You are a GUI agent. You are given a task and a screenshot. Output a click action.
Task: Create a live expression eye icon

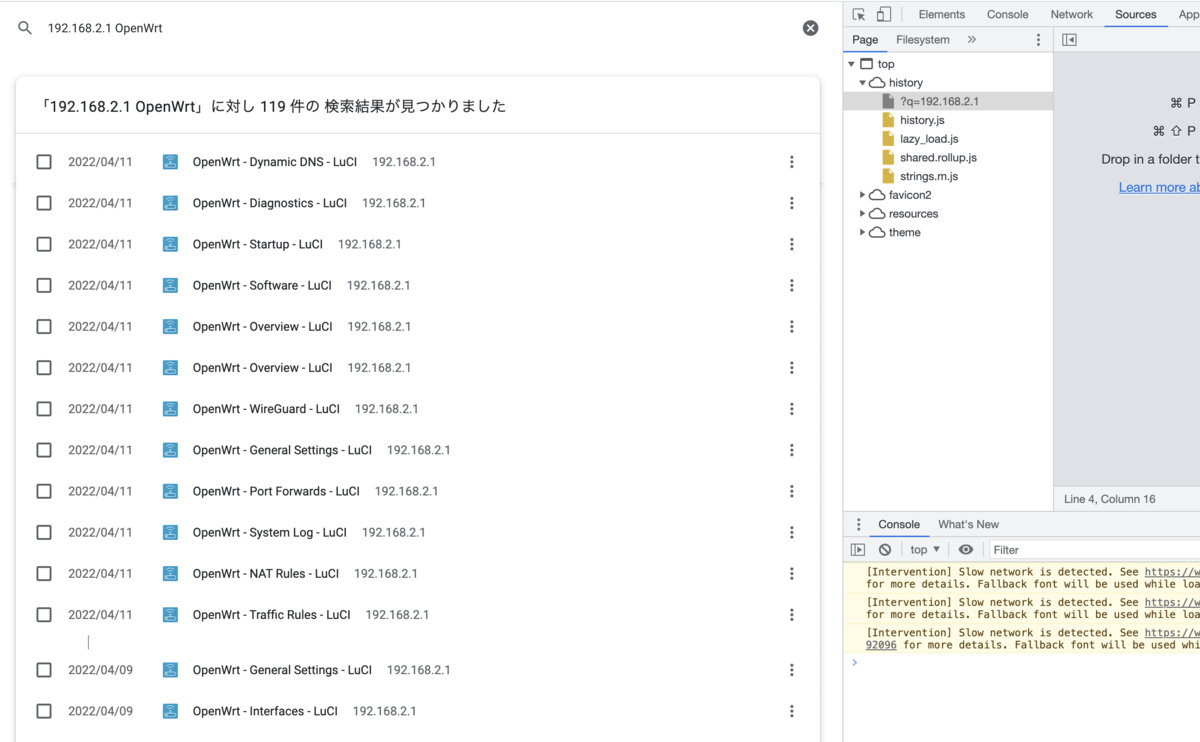965,550
